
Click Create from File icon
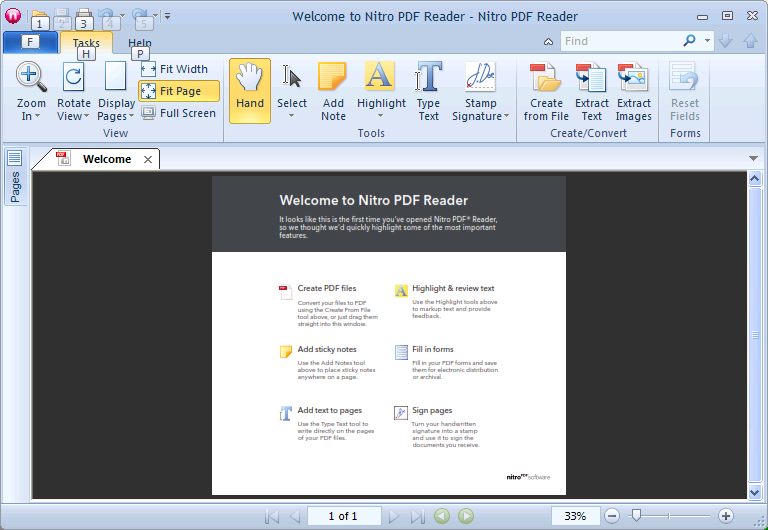point(545,77)
